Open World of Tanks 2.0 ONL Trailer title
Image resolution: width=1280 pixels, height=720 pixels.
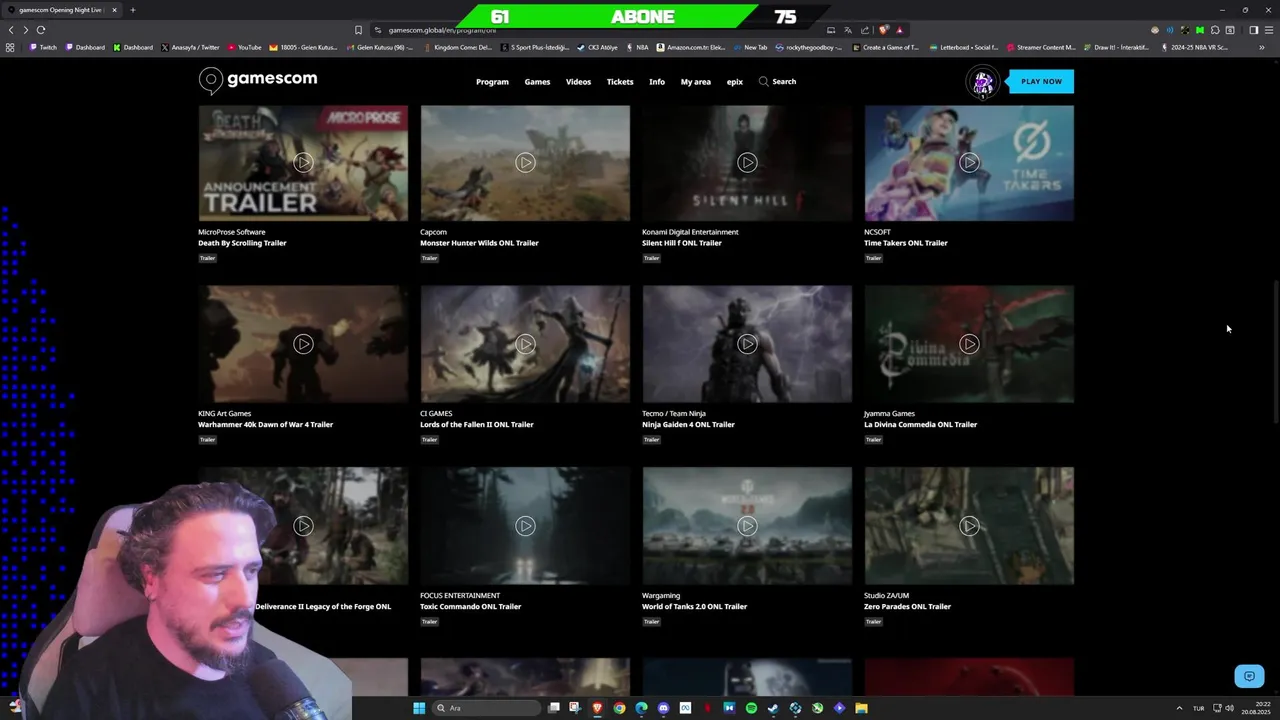(x=694, y=607)
